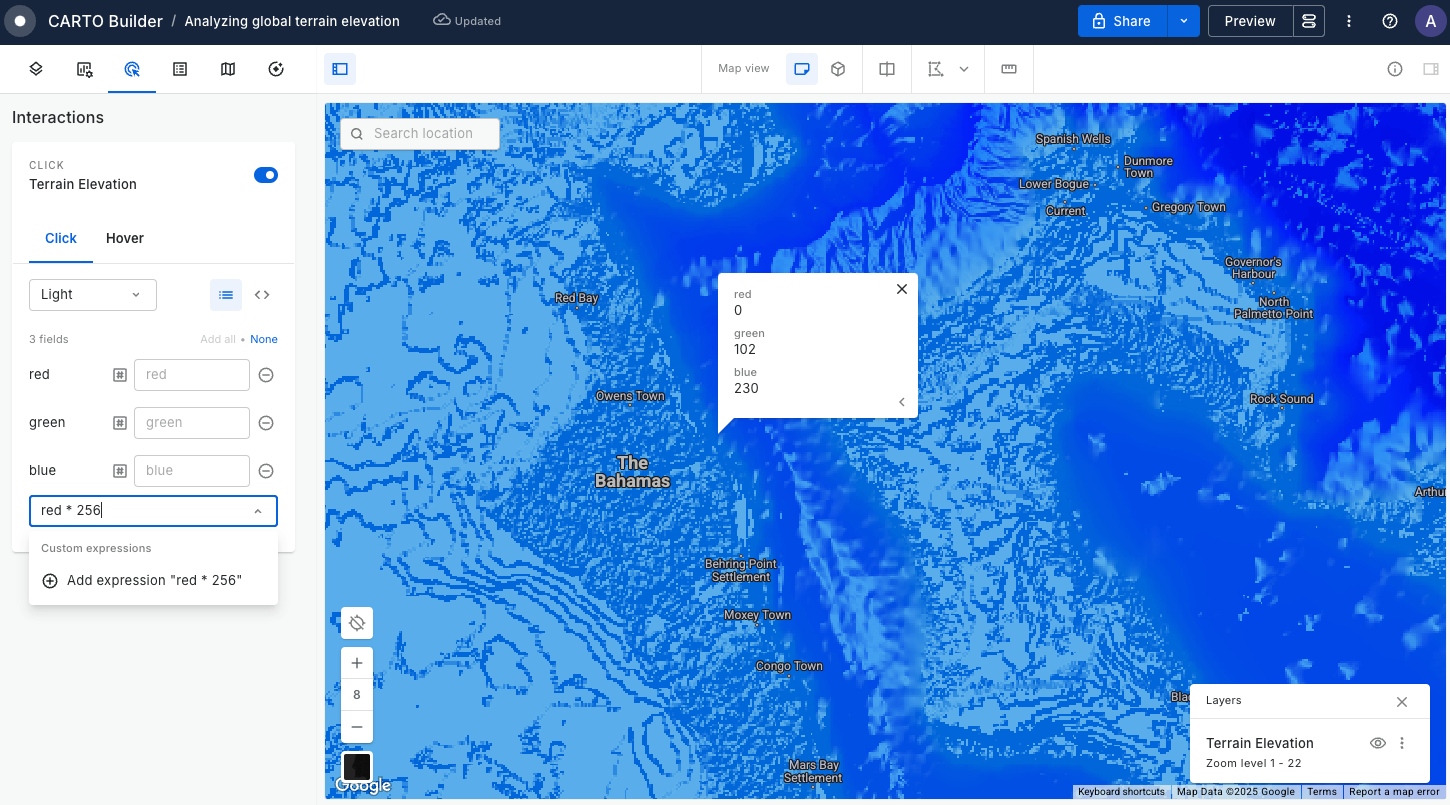The height and width of the screenshot is (805, 1450).
Task: Open the Light style dropdown
Action: pos(92,295)
